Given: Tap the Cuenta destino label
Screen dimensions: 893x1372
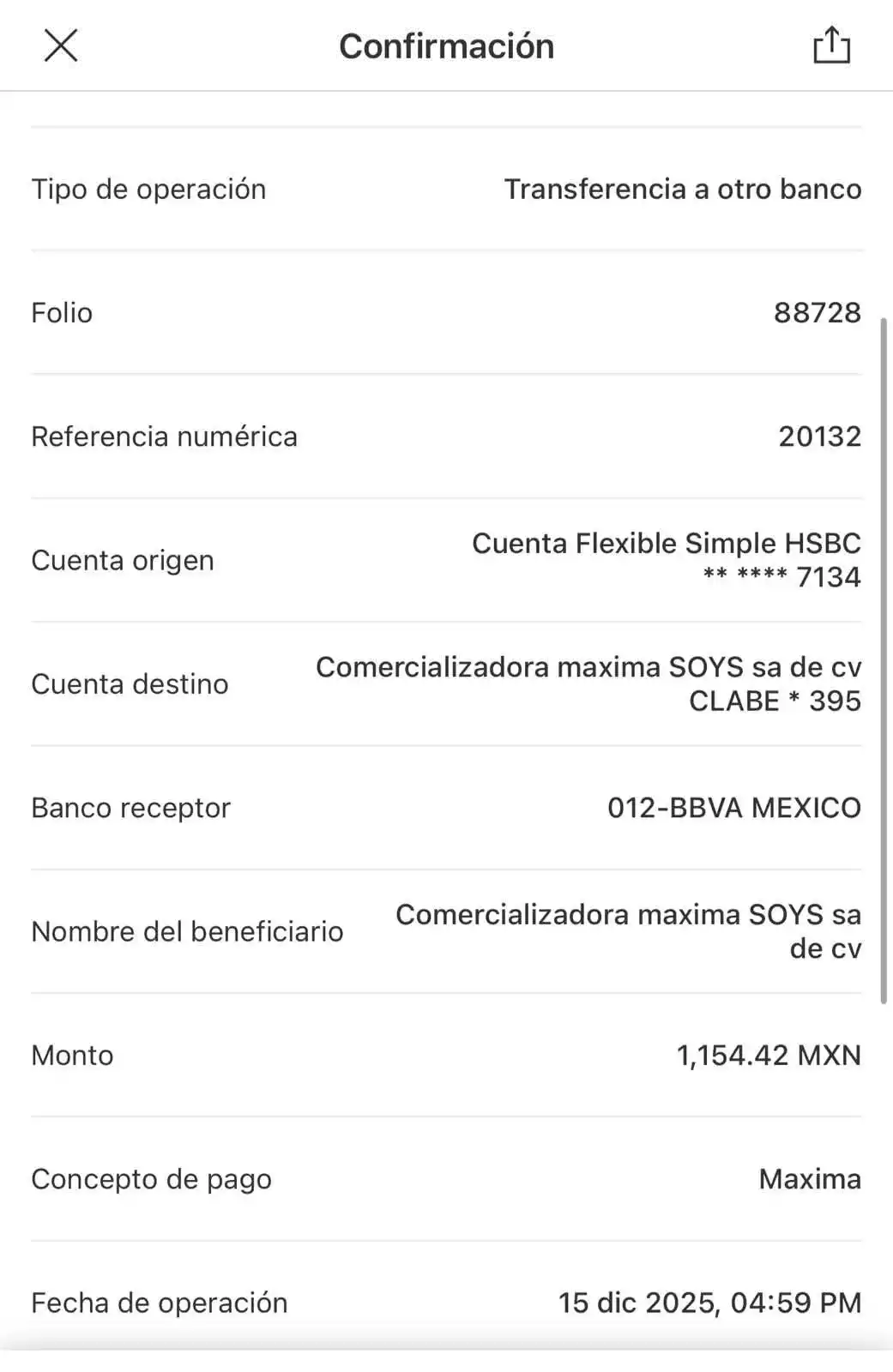Looking at the screenshot, I should (130, 684).
